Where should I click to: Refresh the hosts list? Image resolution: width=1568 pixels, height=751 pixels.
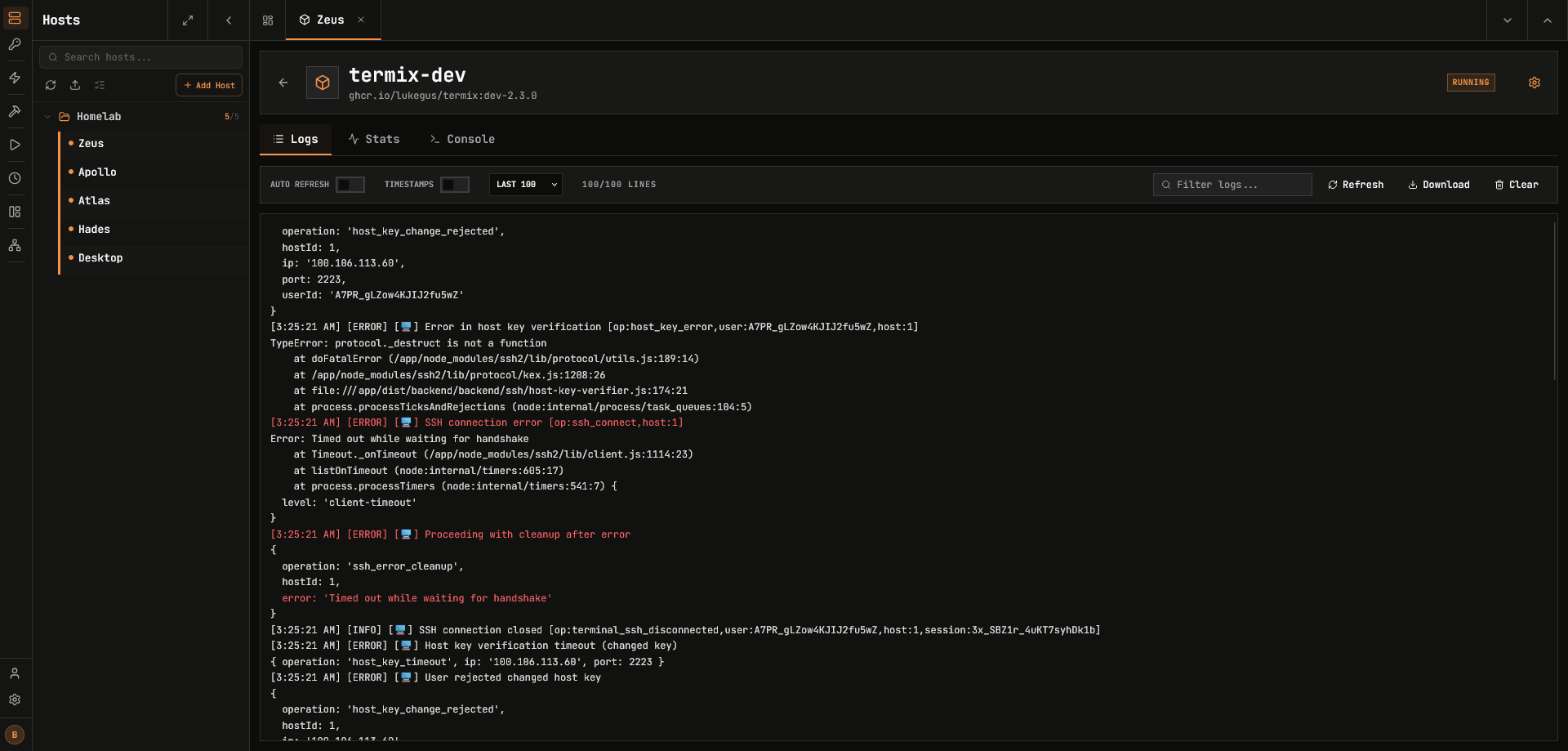pos(51,85)
